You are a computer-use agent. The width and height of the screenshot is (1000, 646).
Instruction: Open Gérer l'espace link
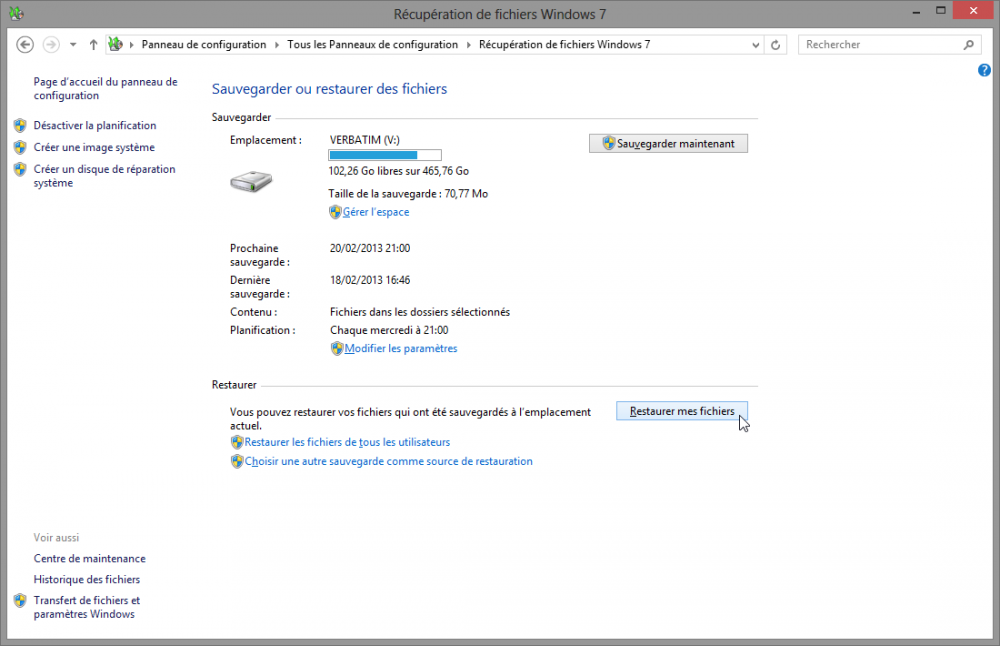pos(376,212)
